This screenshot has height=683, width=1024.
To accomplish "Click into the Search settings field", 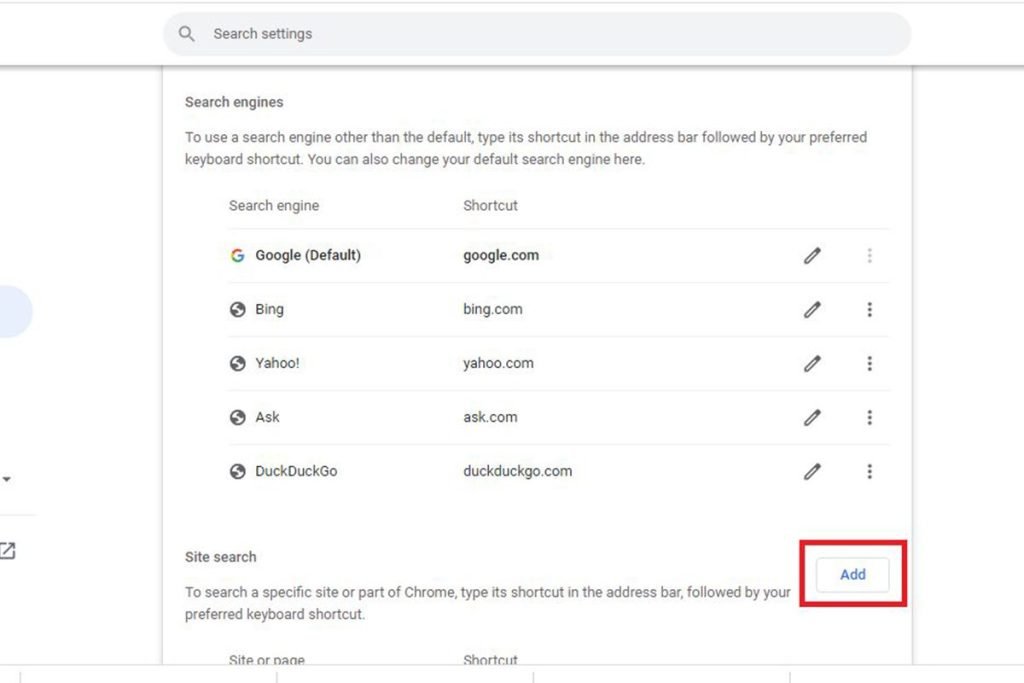I will (537, 34).
